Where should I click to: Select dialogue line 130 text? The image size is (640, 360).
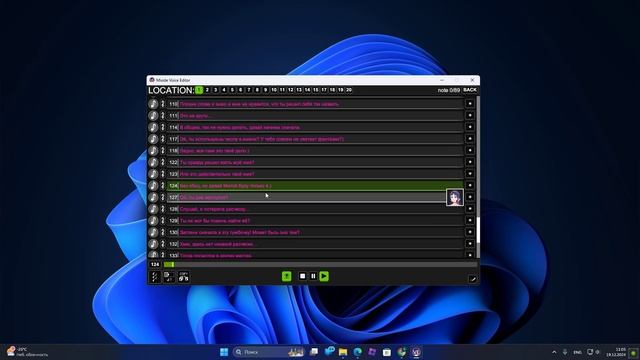click(240, 232)
